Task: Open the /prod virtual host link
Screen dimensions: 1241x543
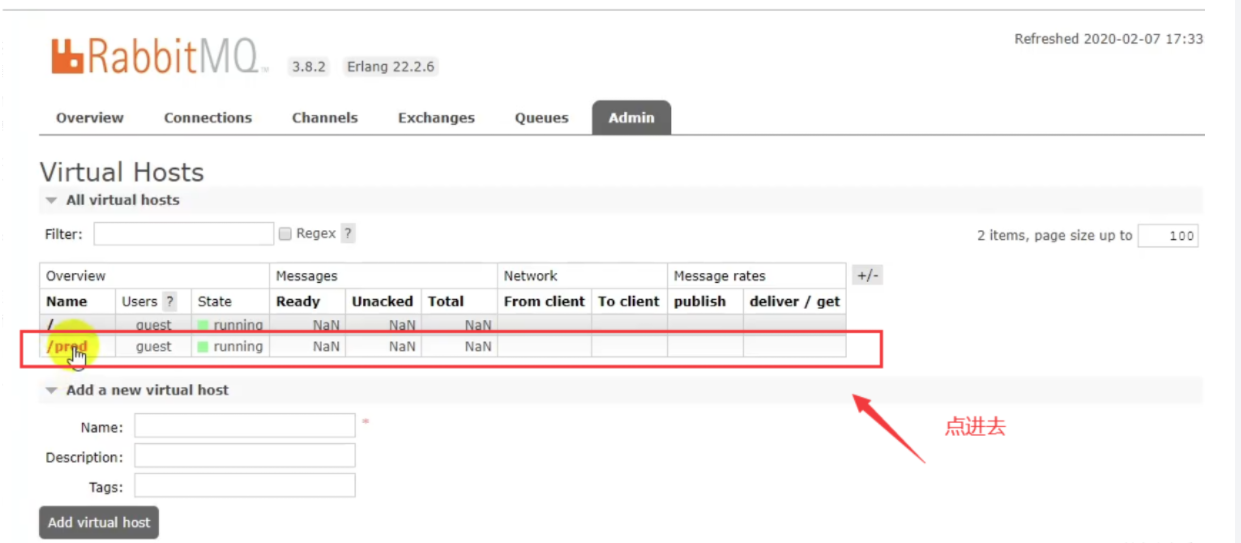Action: (67, 347)
